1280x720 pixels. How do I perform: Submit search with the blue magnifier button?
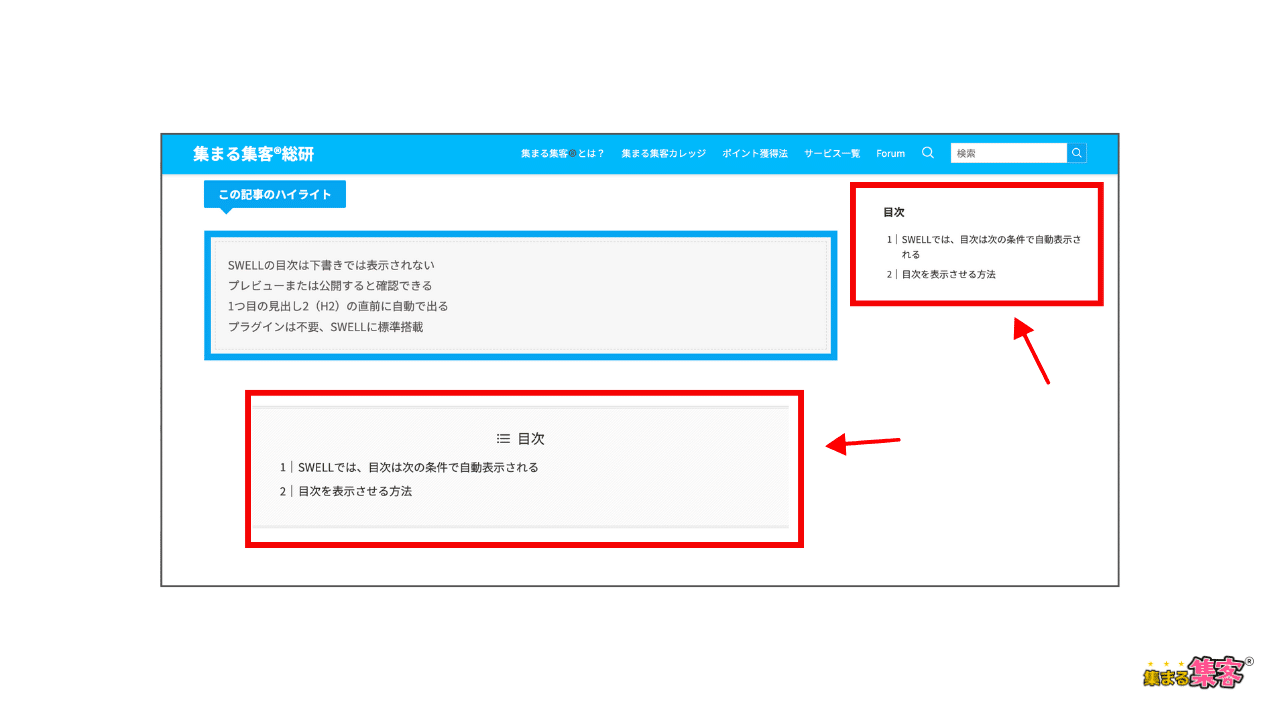point(1077,153)
